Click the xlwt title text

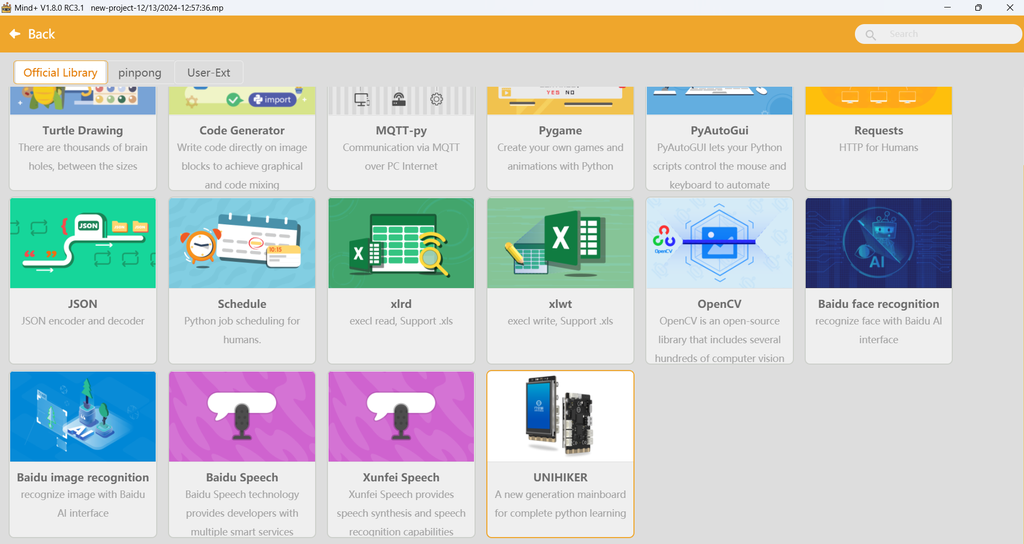560,304
